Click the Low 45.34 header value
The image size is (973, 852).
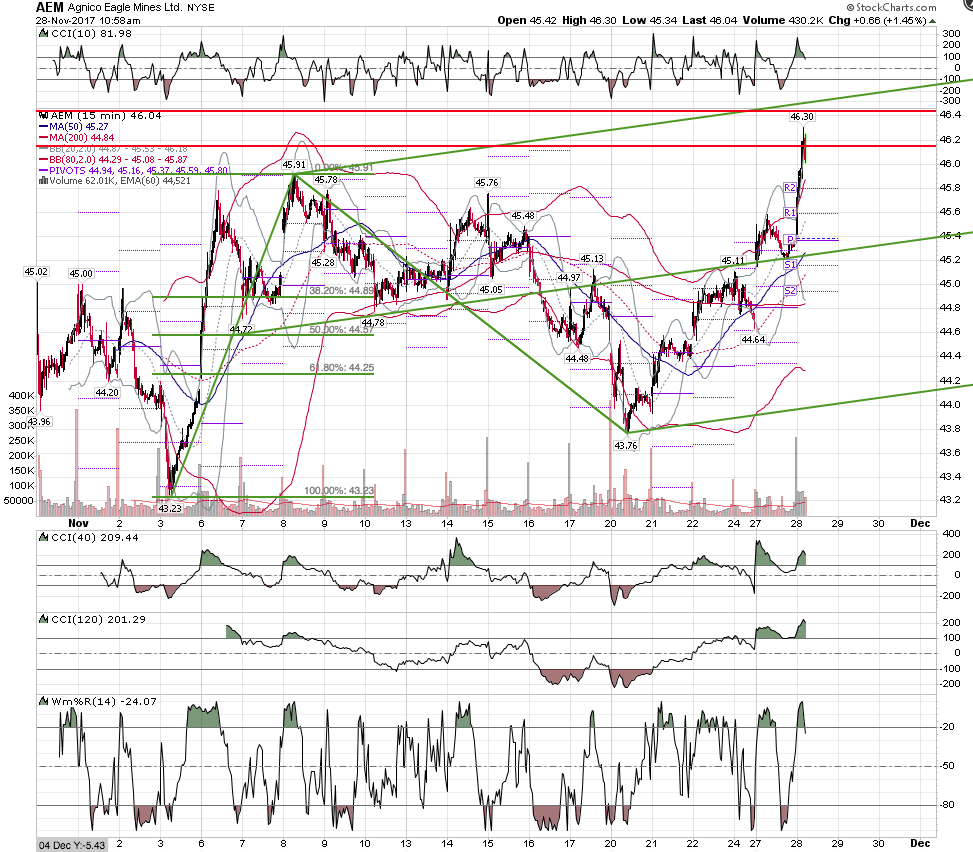[x=650, y=20]
